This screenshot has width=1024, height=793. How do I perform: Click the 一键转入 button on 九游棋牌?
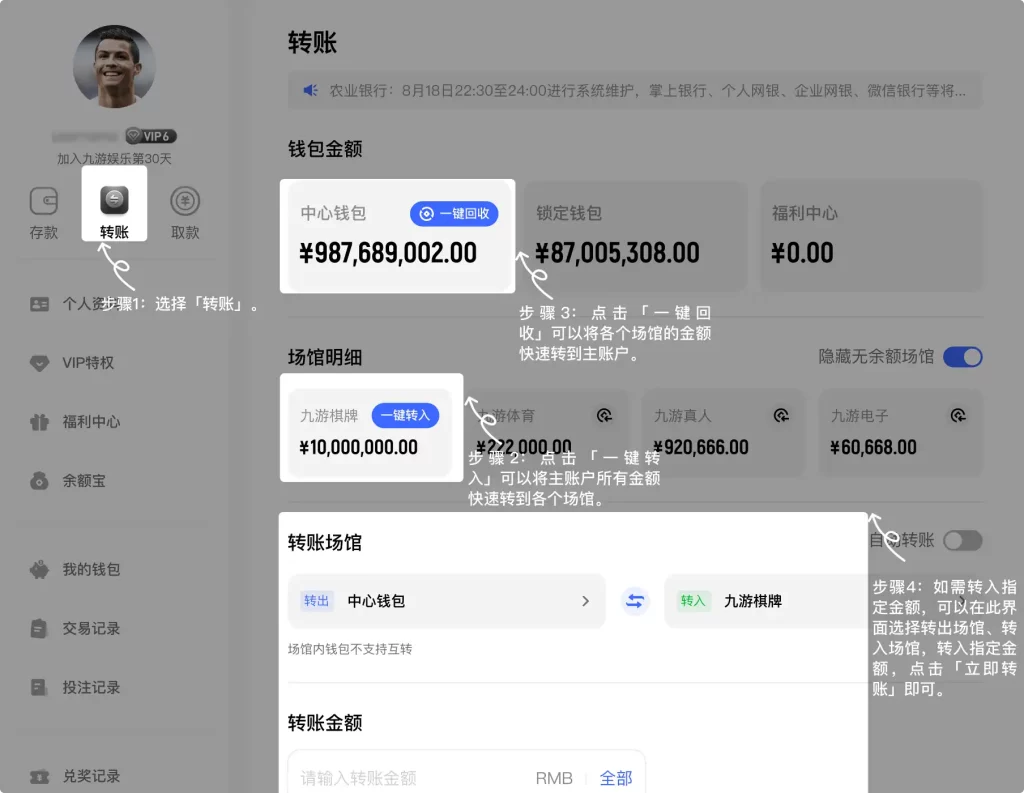pos(405,415)
